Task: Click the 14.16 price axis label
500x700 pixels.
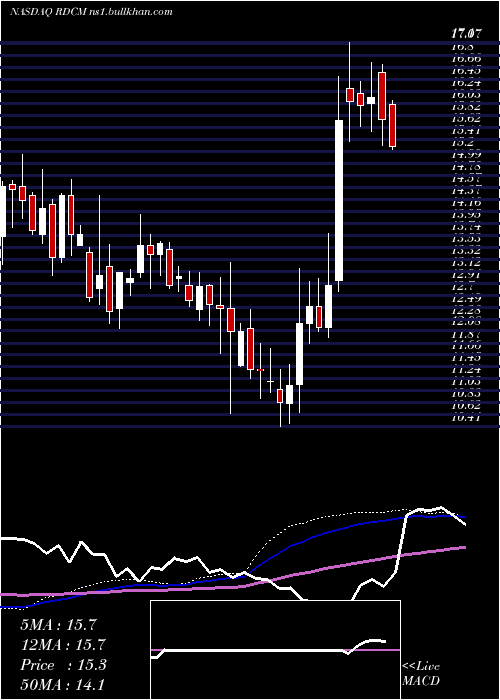Action: click(x=466, y=203)
